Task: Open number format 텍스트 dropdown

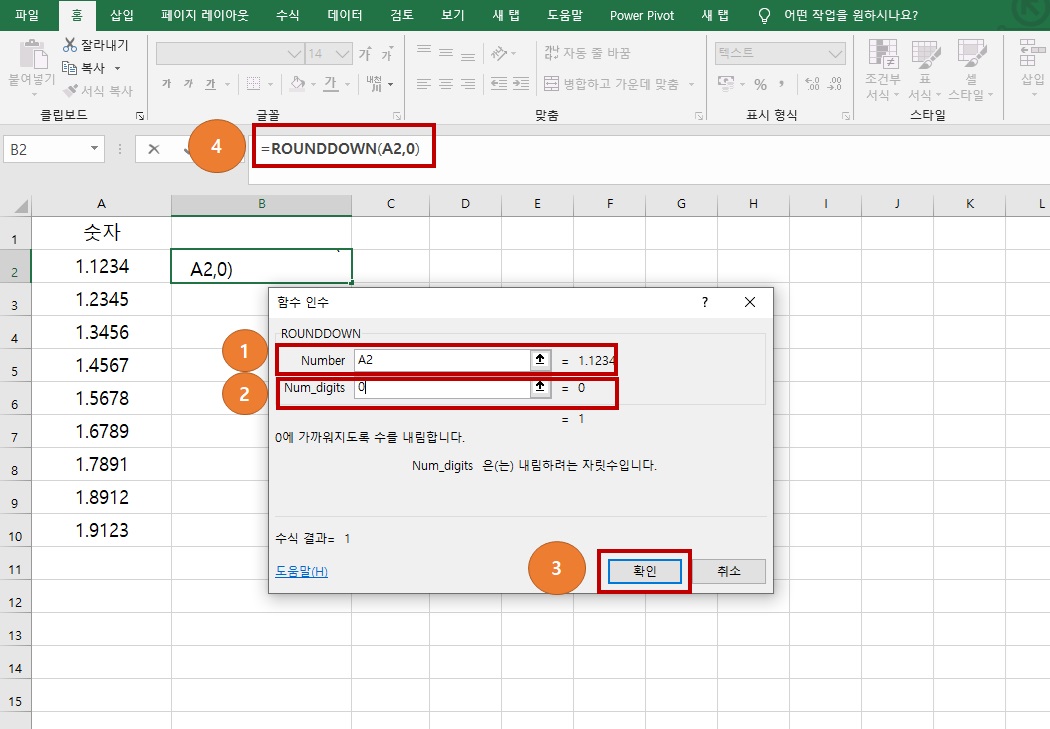Action: pos(835,54)
